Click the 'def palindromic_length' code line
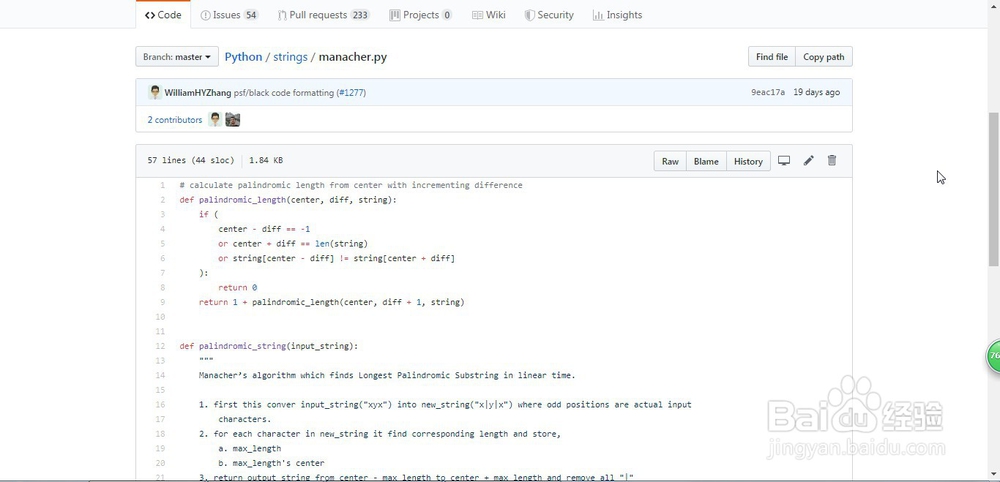The height and width of the screenshot is (482, 1000). pyautogui.click(x=288, y=200)
